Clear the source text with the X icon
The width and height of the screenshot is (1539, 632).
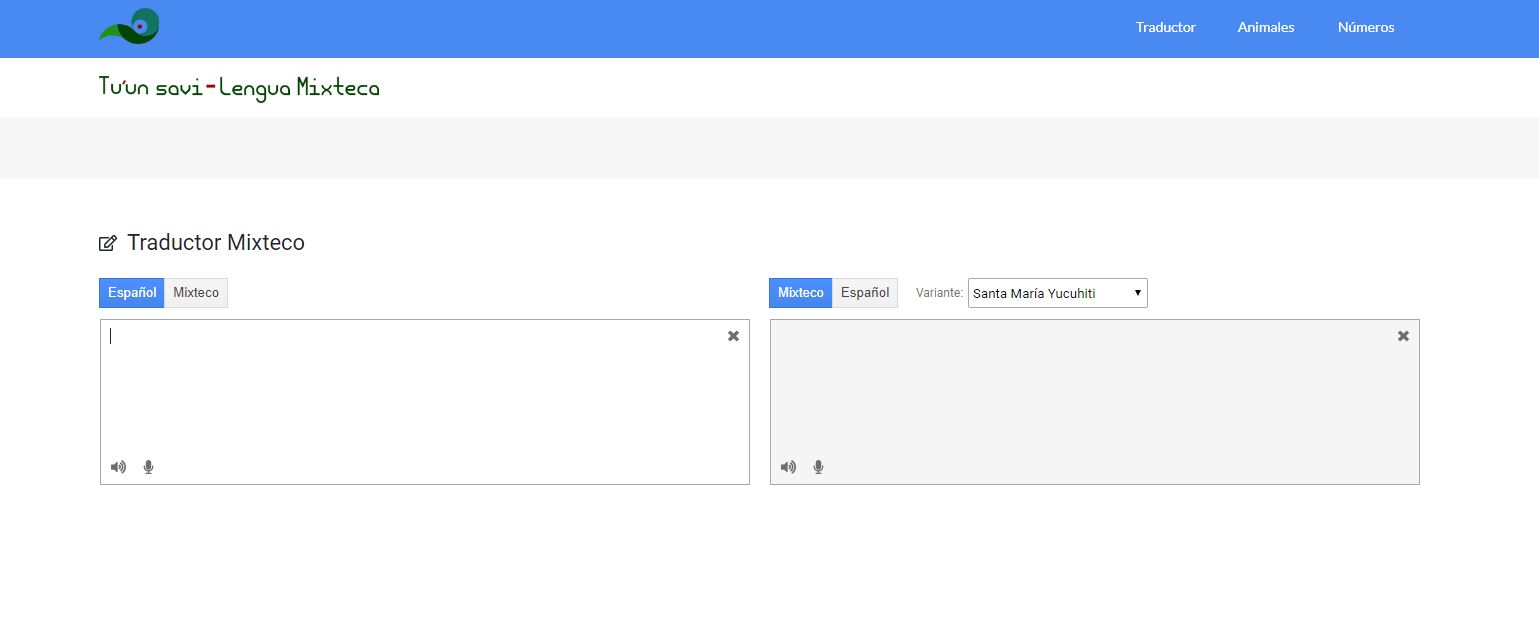coord(733,336)
